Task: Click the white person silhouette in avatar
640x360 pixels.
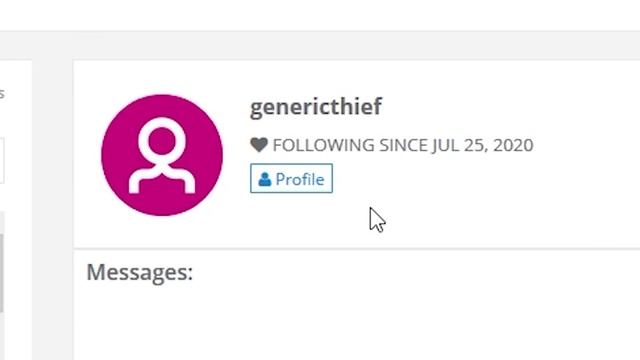Action: (x=162, y=155)
